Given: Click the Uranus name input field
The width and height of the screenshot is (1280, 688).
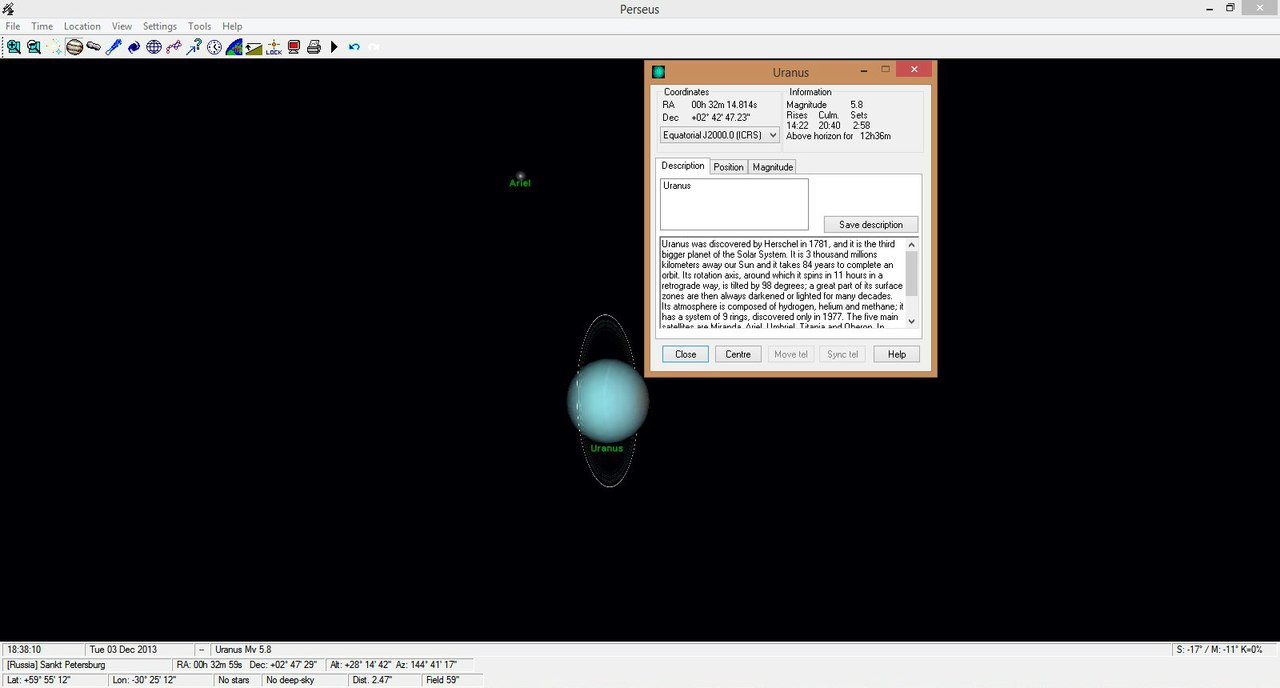Looking at the screenshot, I should point(734,204).
